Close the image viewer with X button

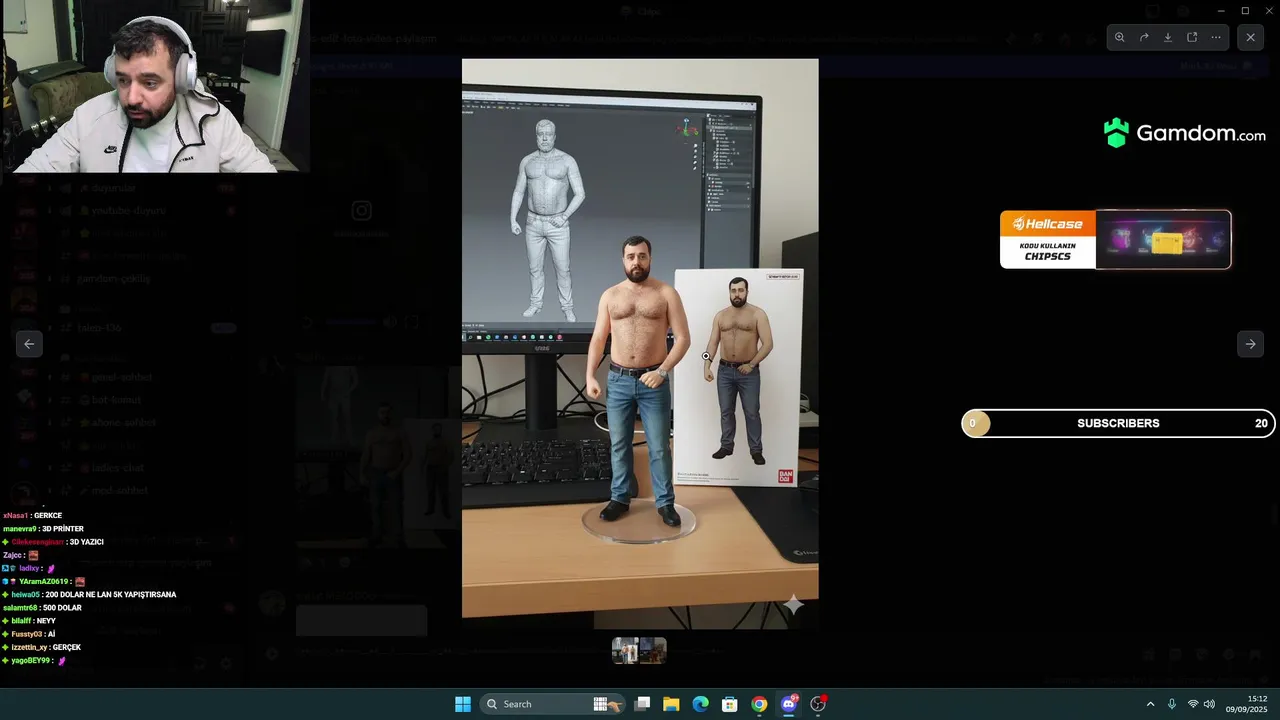[x=1251, y=37]
